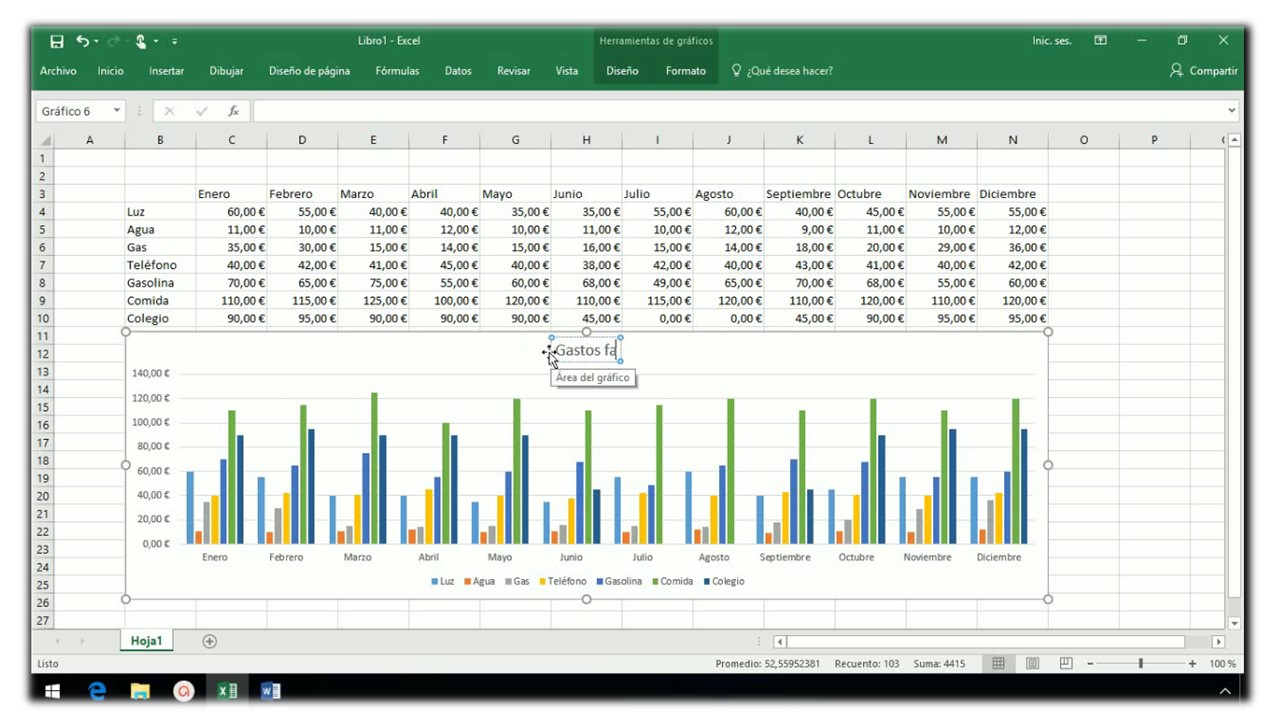Click the Gasolina row label cell
The image size is (1280, 720).
pos(160,283)
